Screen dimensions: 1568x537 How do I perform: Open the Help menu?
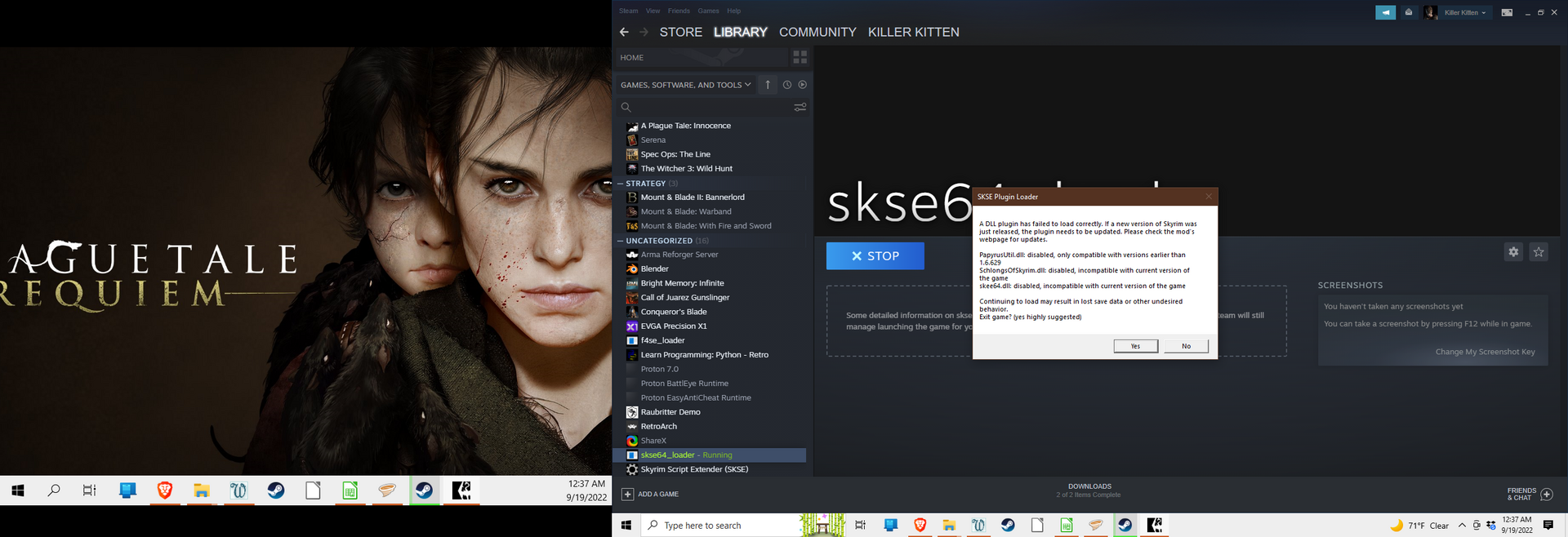734,11
